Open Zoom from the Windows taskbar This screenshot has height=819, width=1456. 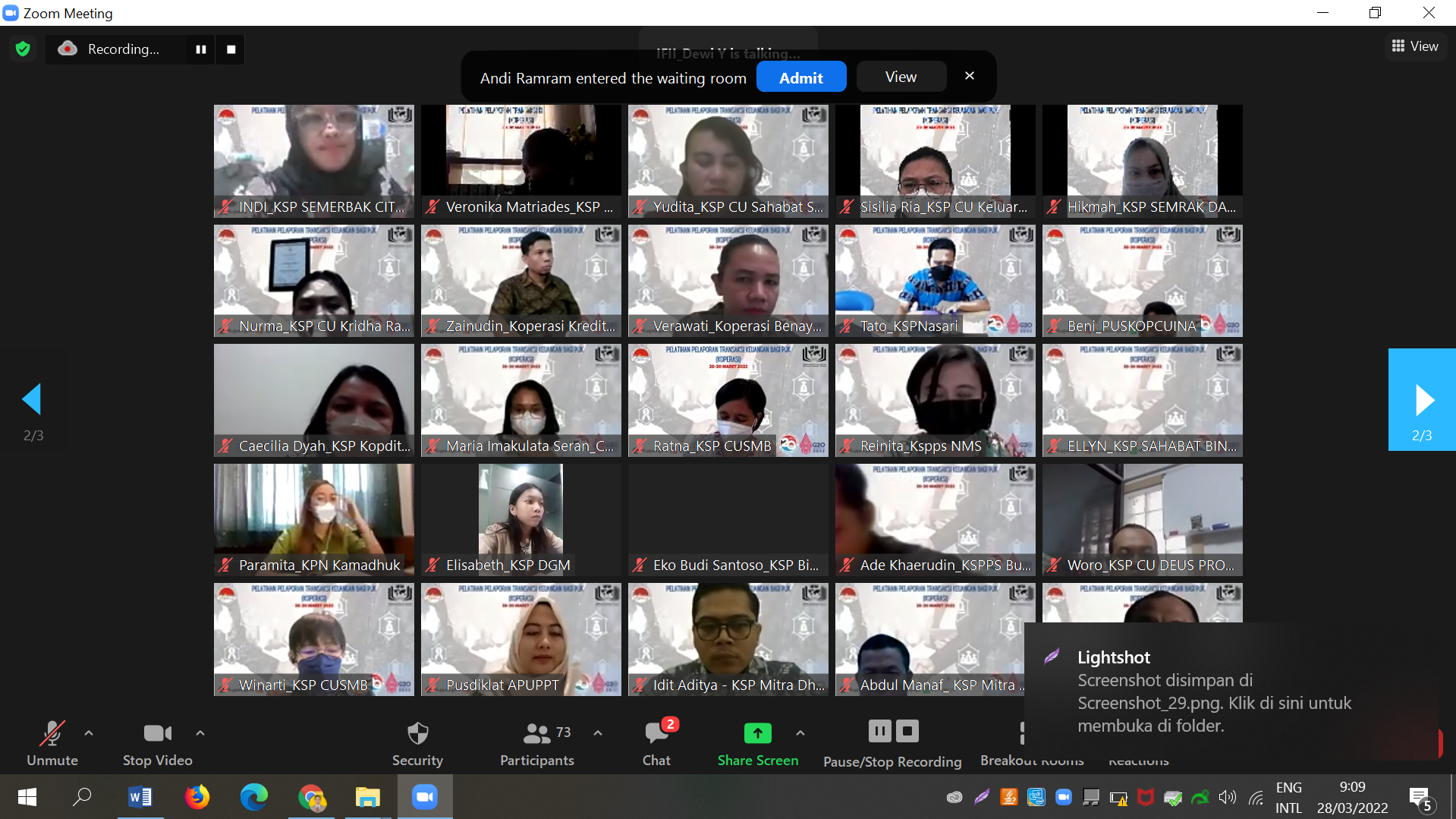425,797
